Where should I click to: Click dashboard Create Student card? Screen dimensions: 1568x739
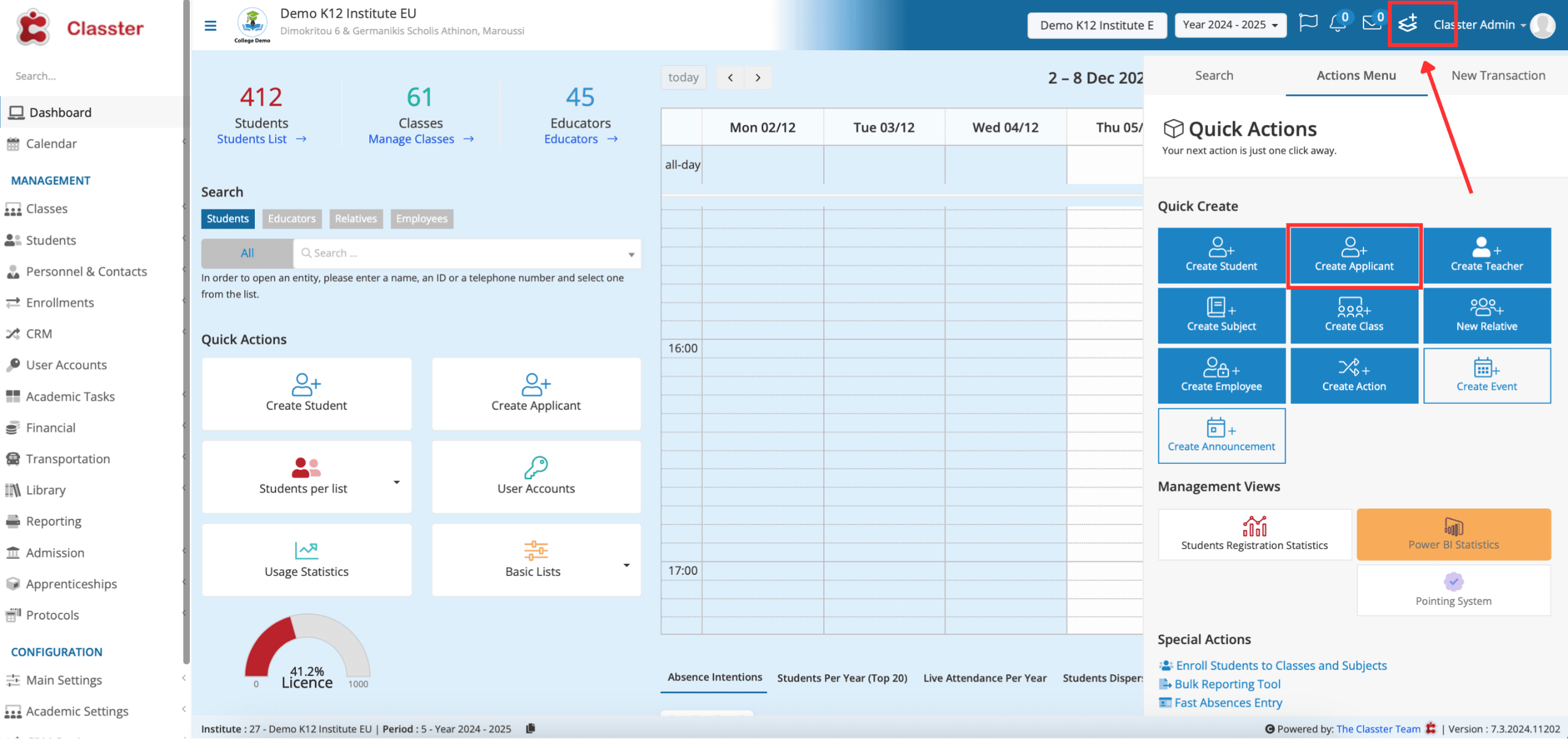click(x=306, y=393)
